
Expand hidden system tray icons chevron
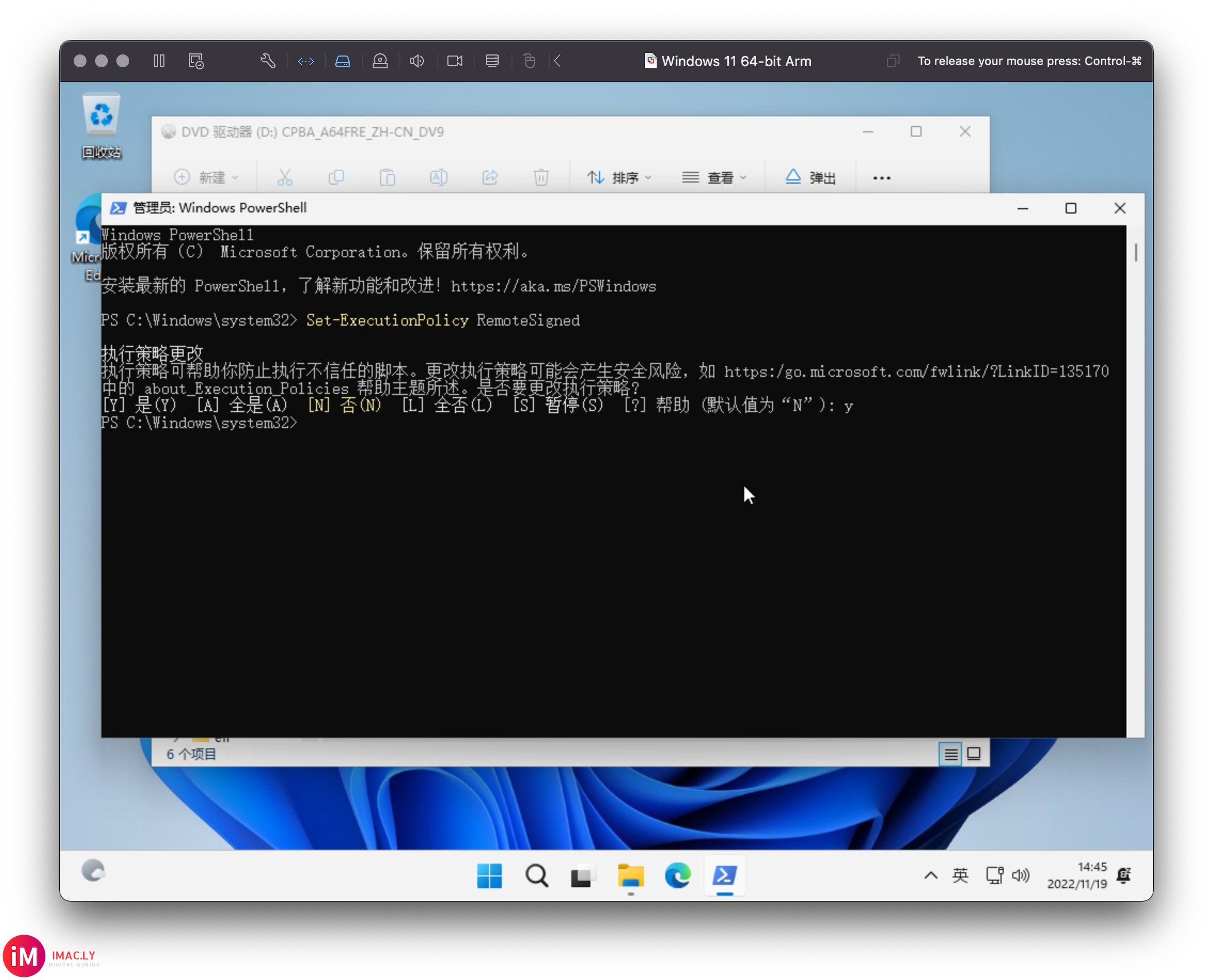click(931, 875)
